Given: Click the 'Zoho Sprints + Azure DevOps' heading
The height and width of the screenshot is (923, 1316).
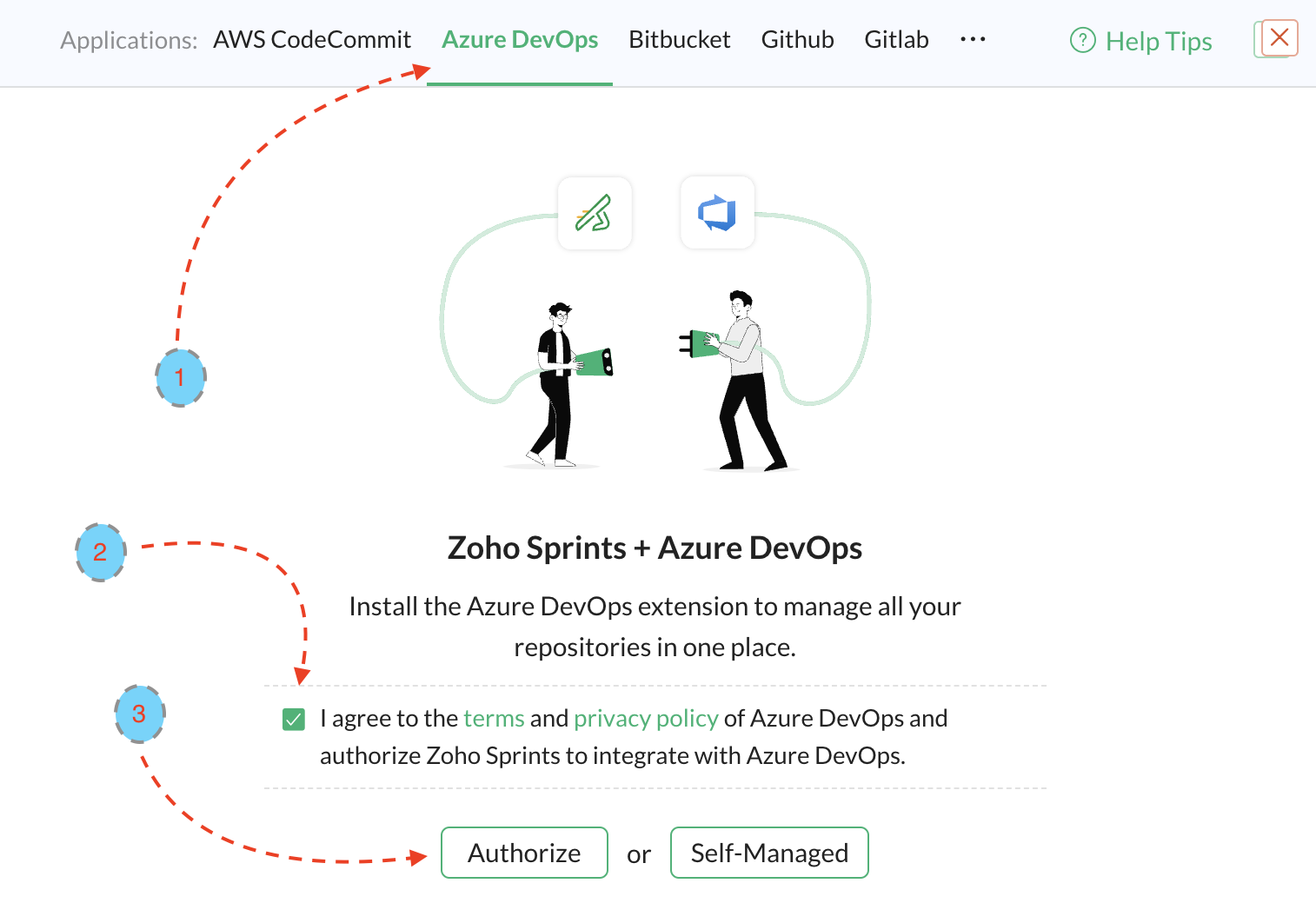Looking at the screenshot, I should click(x=655, y=548).
